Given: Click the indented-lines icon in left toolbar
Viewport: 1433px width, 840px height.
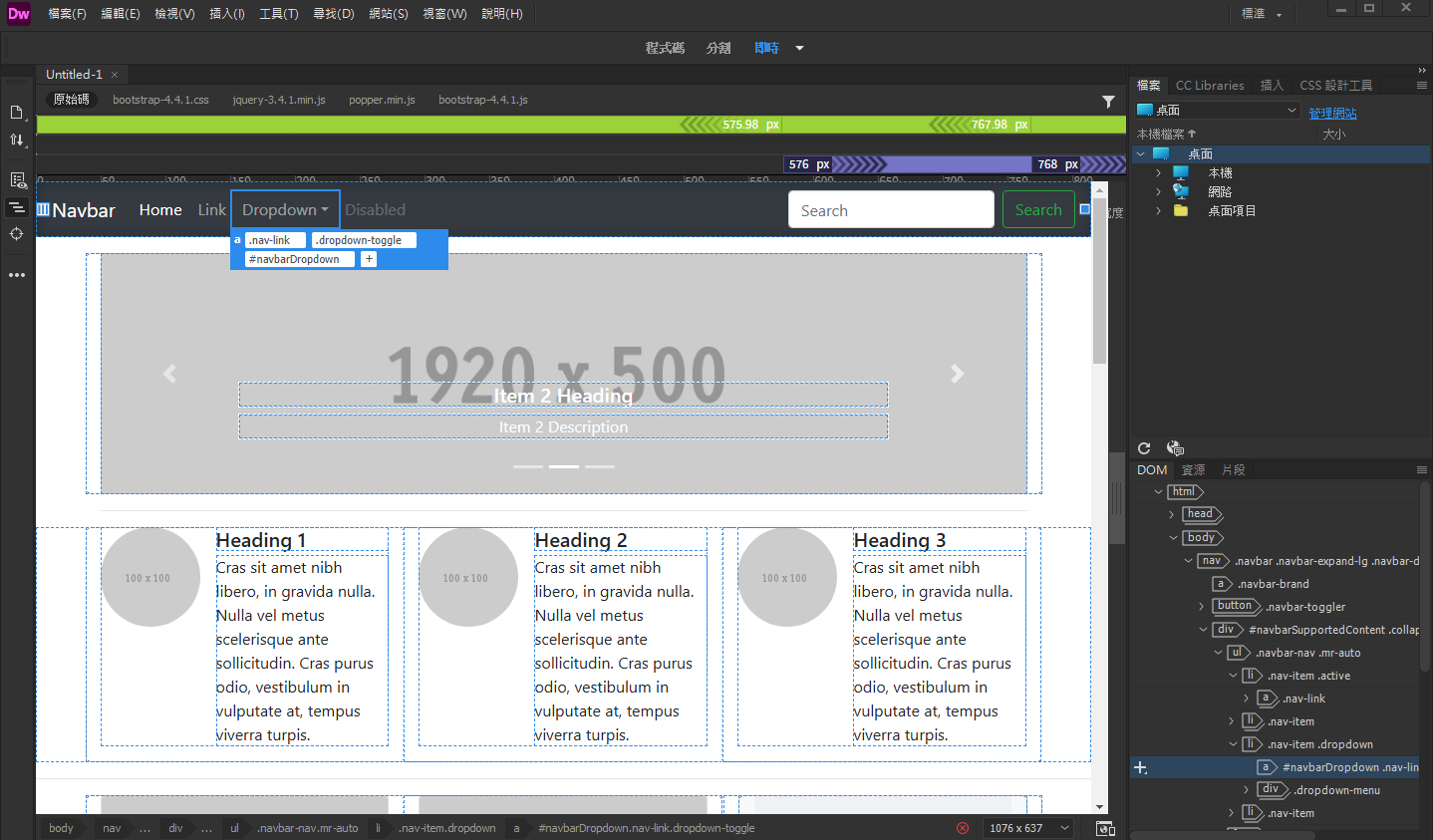Looking at the screenshot, I should (17, 207).
